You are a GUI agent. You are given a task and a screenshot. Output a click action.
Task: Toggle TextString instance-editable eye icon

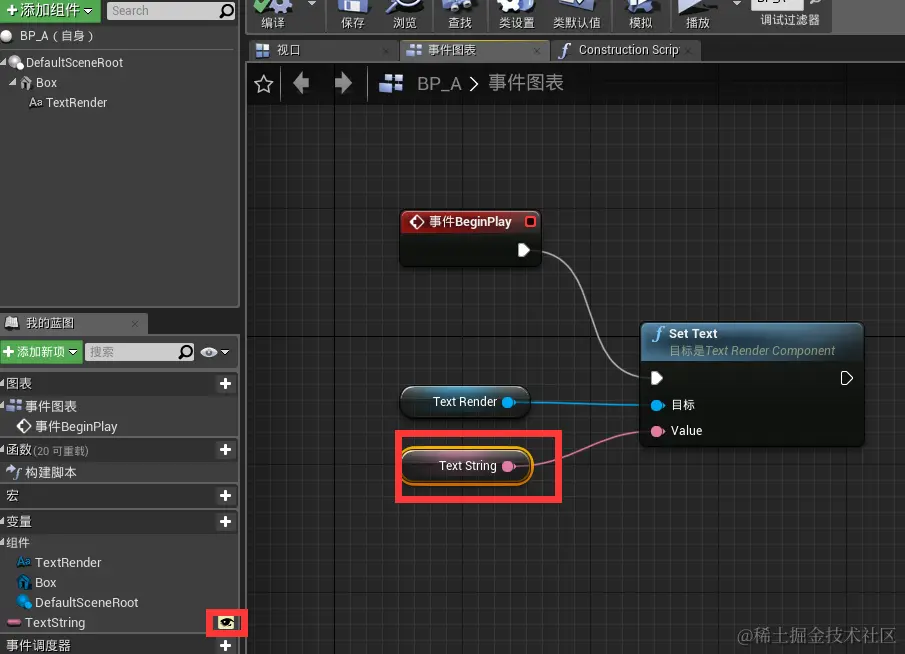[x=226, y=623]
